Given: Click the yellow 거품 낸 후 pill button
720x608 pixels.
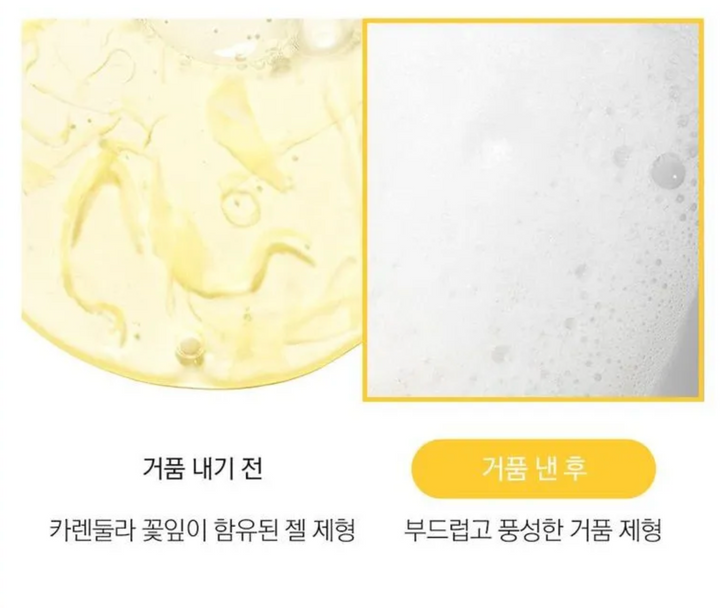Looking at the screenshot, I should [x=533, y=469].
